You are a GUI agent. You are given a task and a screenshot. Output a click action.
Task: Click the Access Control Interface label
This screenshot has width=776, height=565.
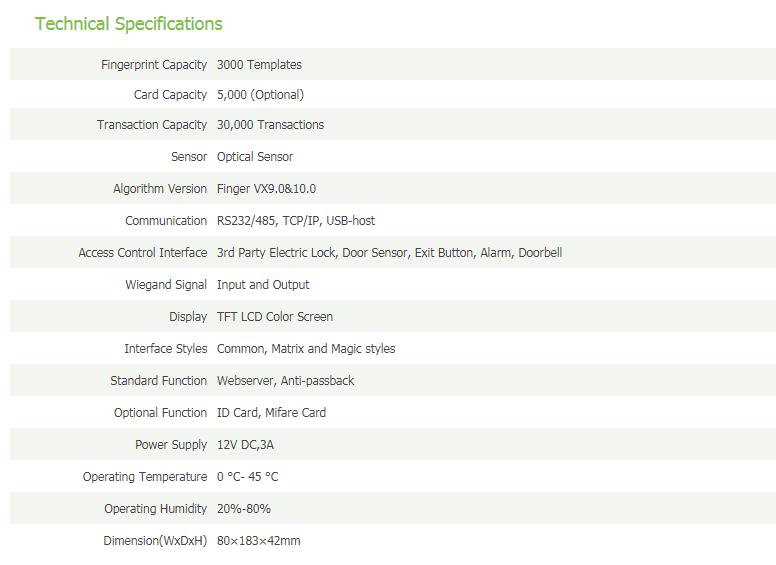[143, 253]
